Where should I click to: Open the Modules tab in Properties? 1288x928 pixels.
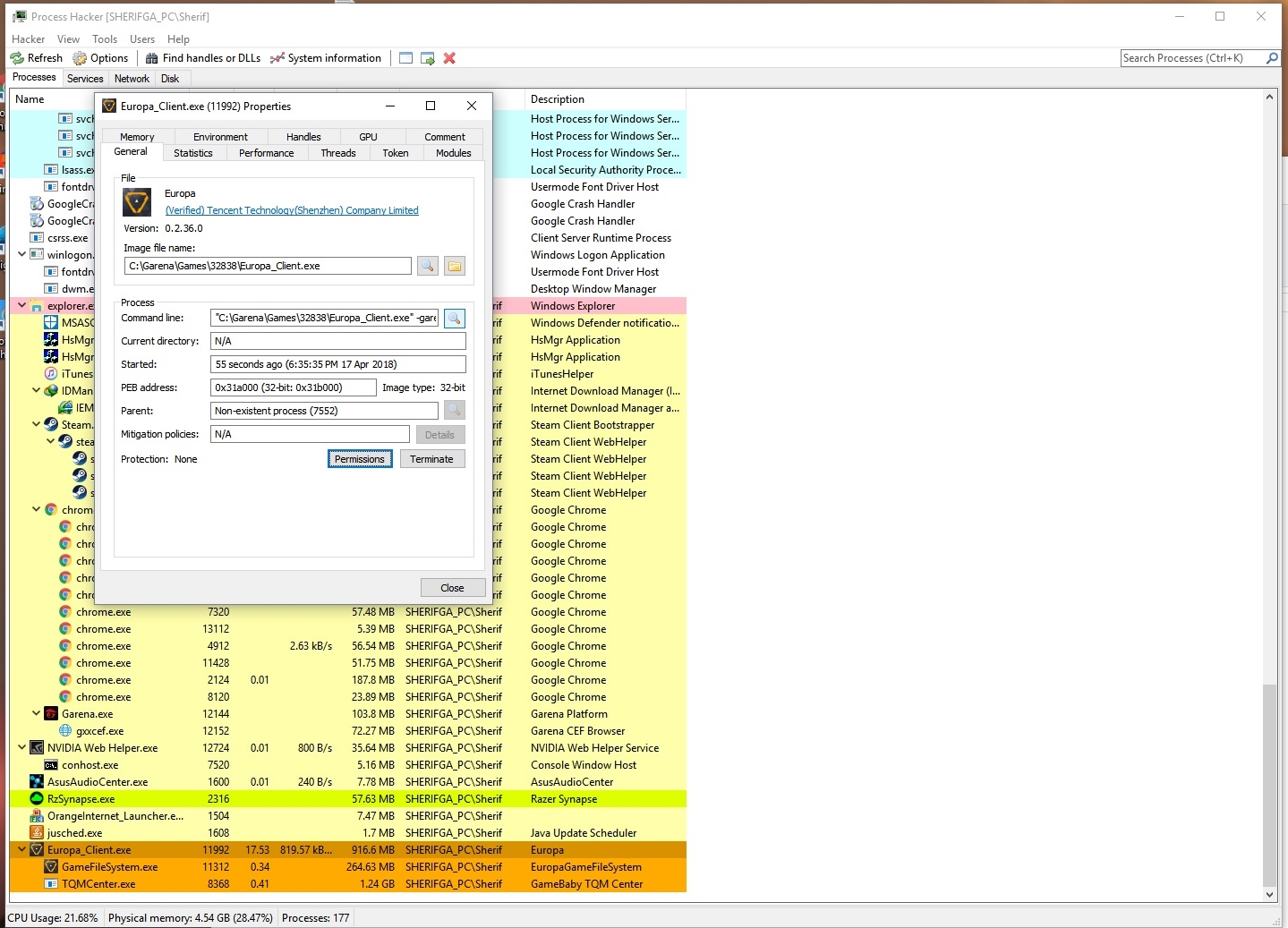(454, 153)
